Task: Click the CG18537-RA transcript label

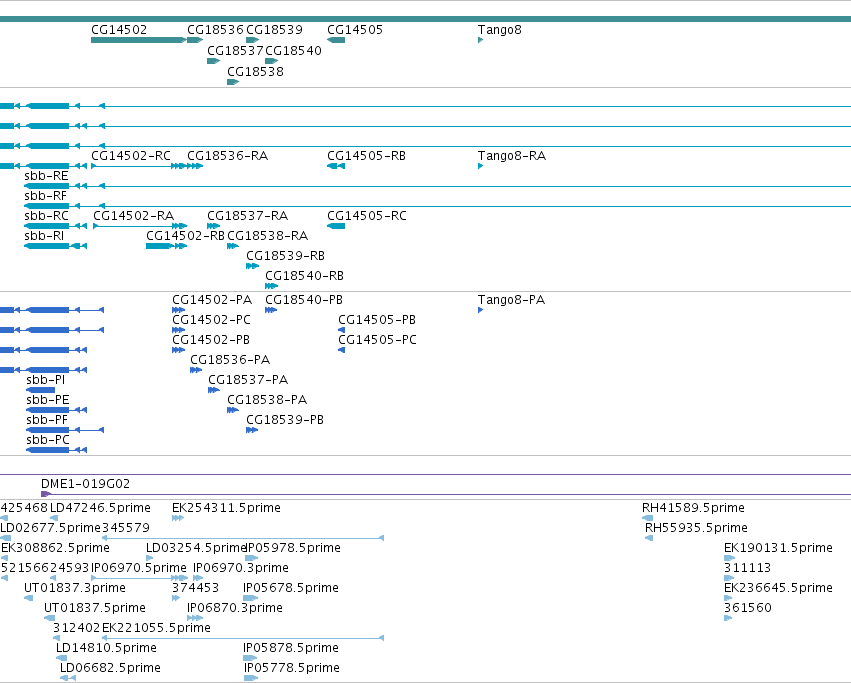Action: point(247,216)
